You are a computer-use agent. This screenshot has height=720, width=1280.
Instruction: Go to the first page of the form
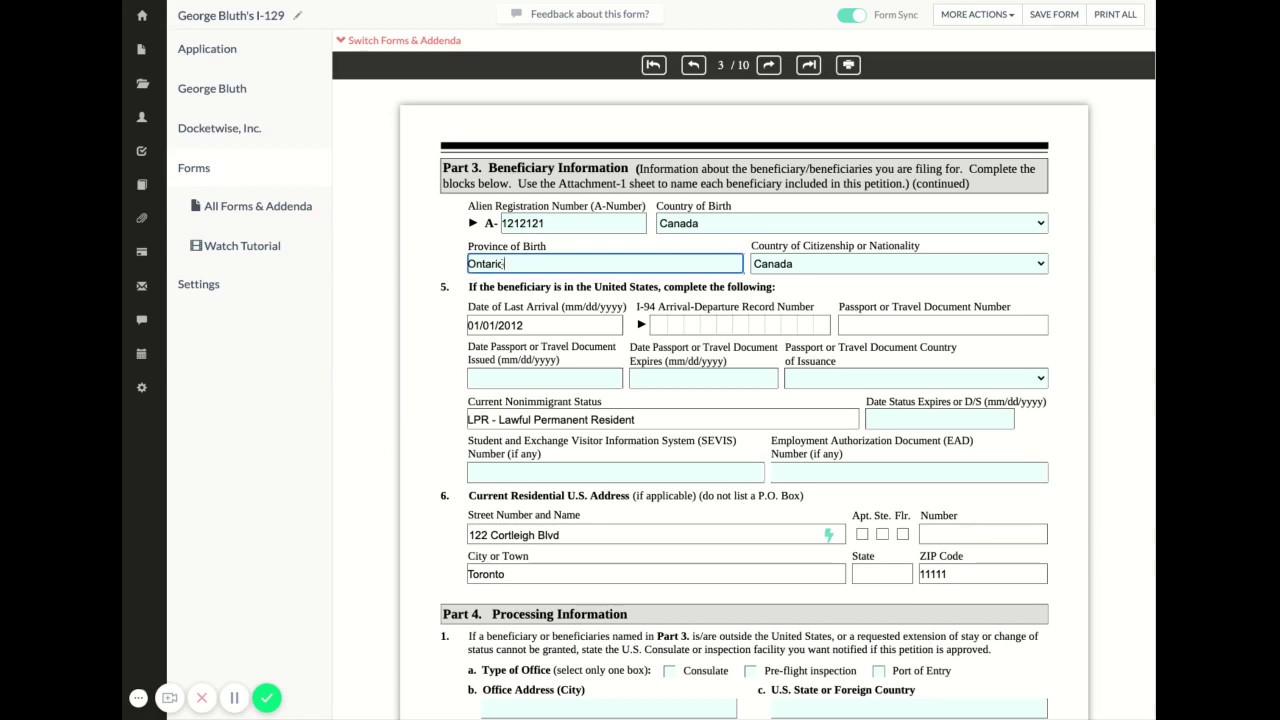coord(654,65)
